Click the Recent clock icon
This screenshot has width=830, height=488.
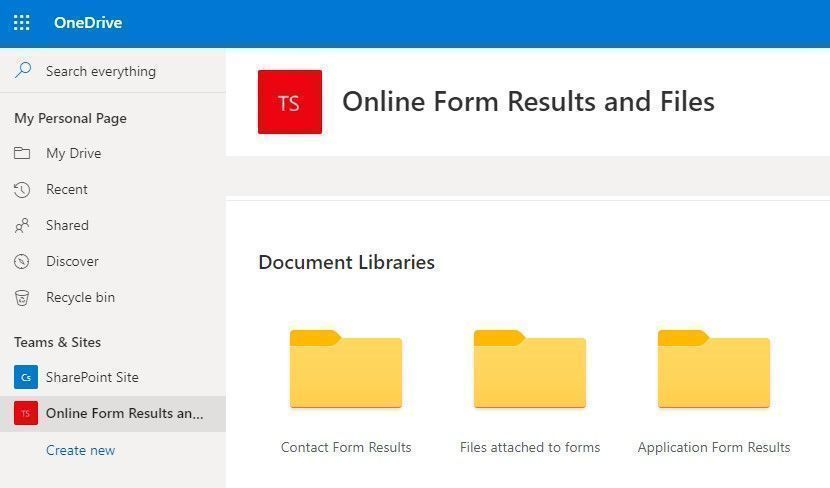click(x=22, y=189)
